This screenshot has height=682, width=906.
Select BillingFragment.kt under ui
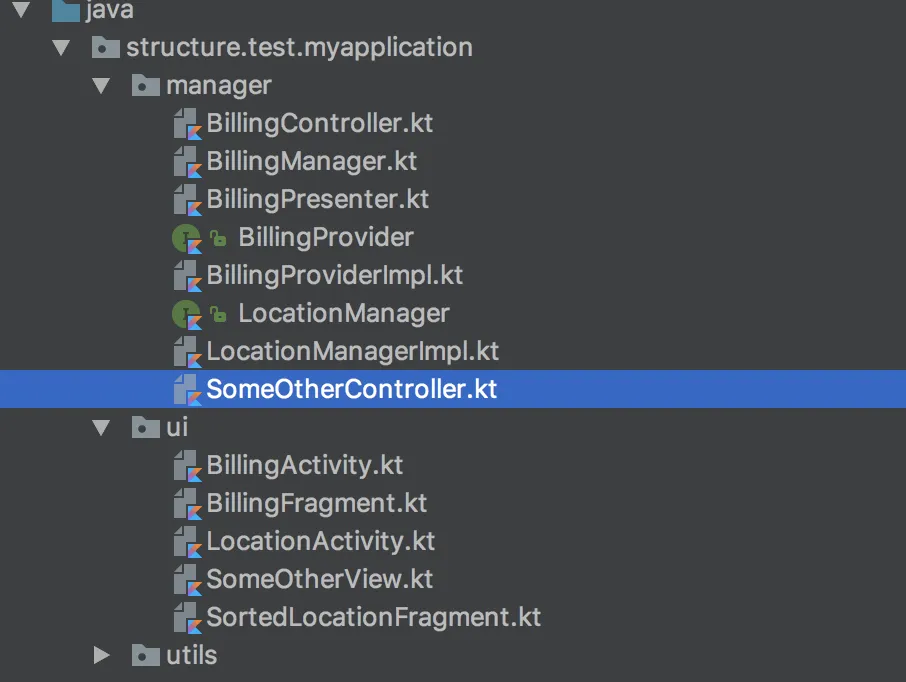(316, 503)
